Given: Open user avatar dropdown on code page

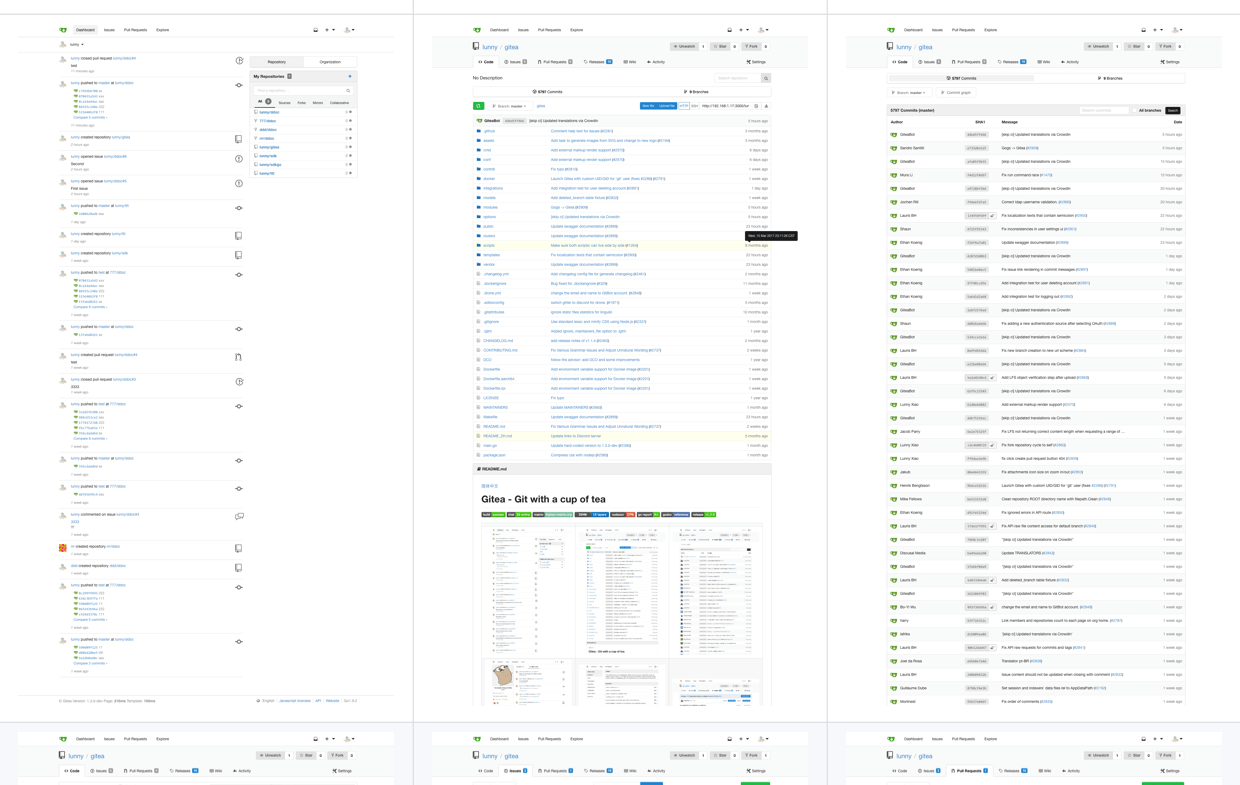Looking at the screenshot, I should tap(763, 30).
